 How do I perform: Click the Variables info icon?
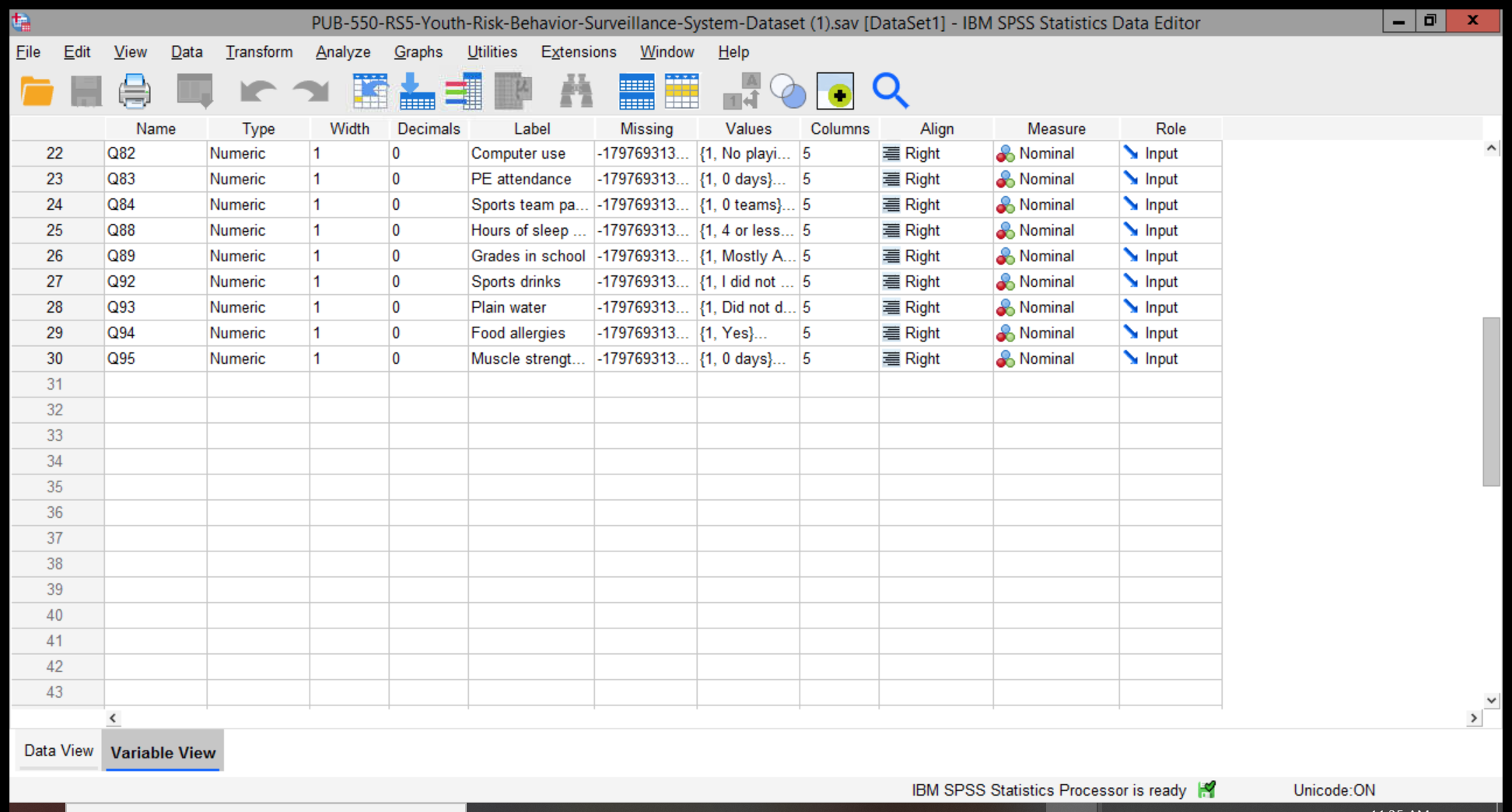464,92
